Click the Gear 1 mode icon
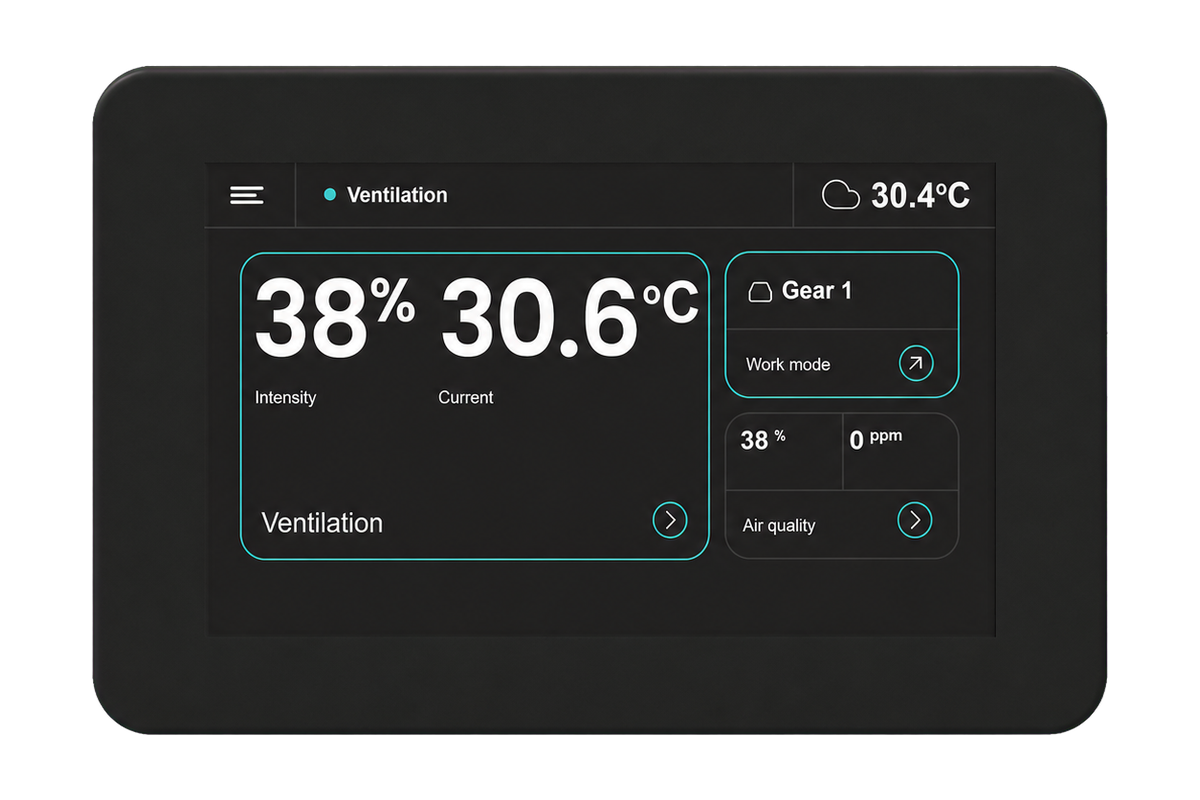Screen dimensions: 1200x800 pyautogui.click(x=760, y=292)
